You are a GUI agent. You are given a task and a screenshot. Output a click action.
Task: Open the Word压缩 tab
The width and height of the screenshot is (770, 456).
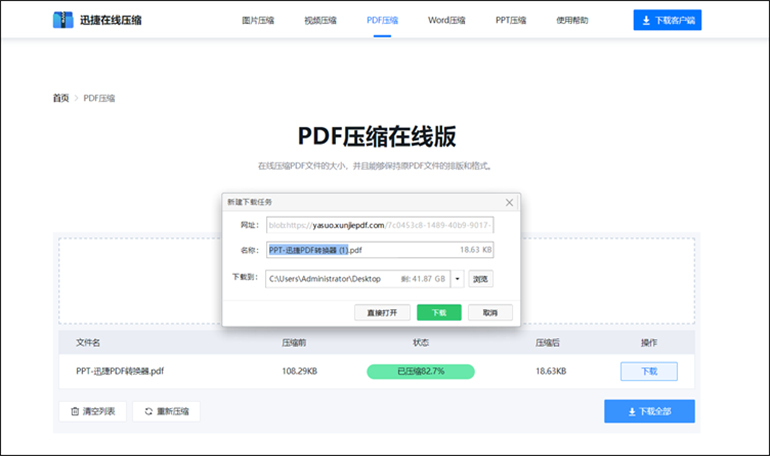(446, 20)
